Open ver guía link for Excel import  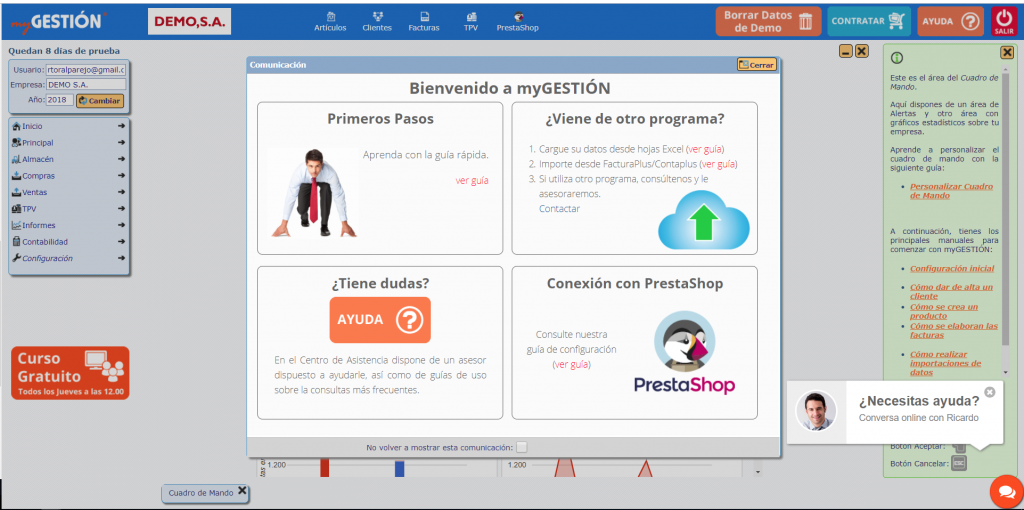(705, 149)
